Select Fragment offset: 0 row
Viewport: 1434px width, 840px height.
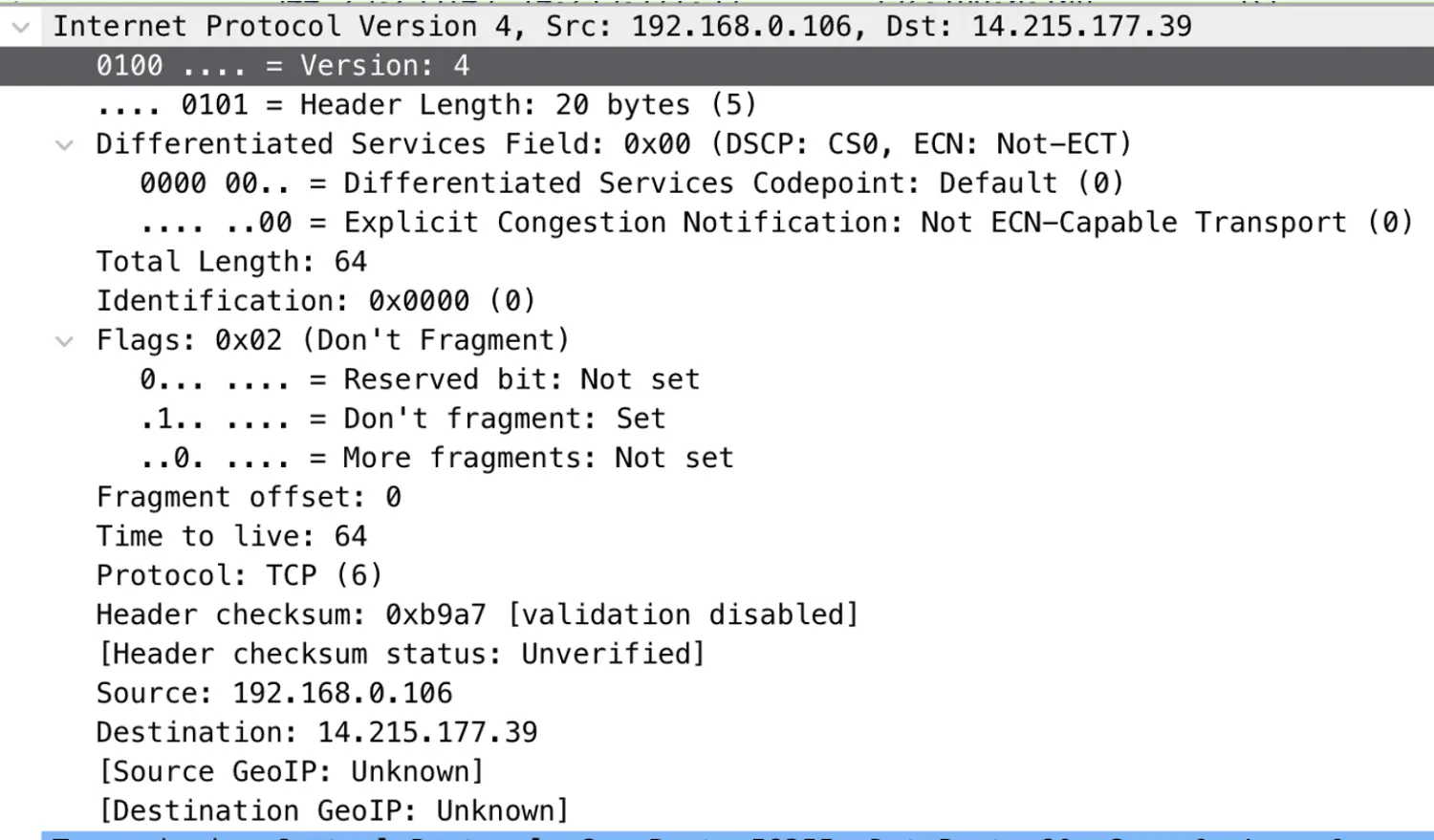[717, 497]
